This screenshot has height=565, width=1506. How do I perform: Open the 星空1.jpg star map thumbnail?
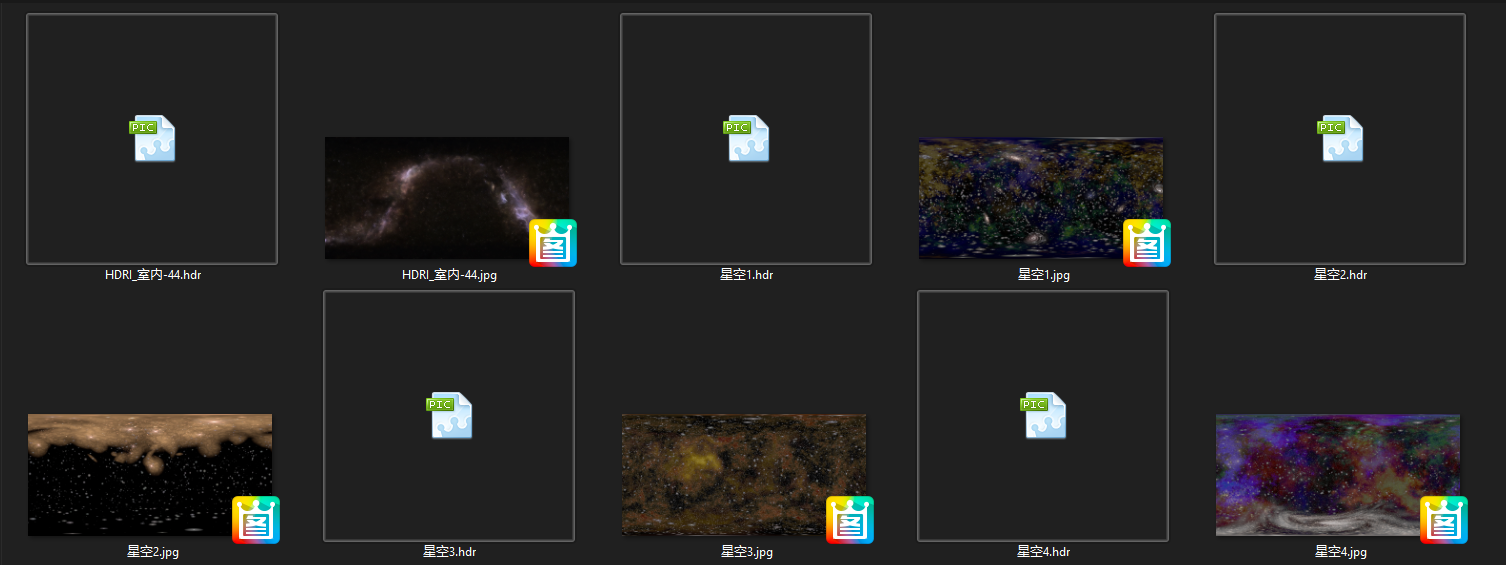click(1041, 198)
